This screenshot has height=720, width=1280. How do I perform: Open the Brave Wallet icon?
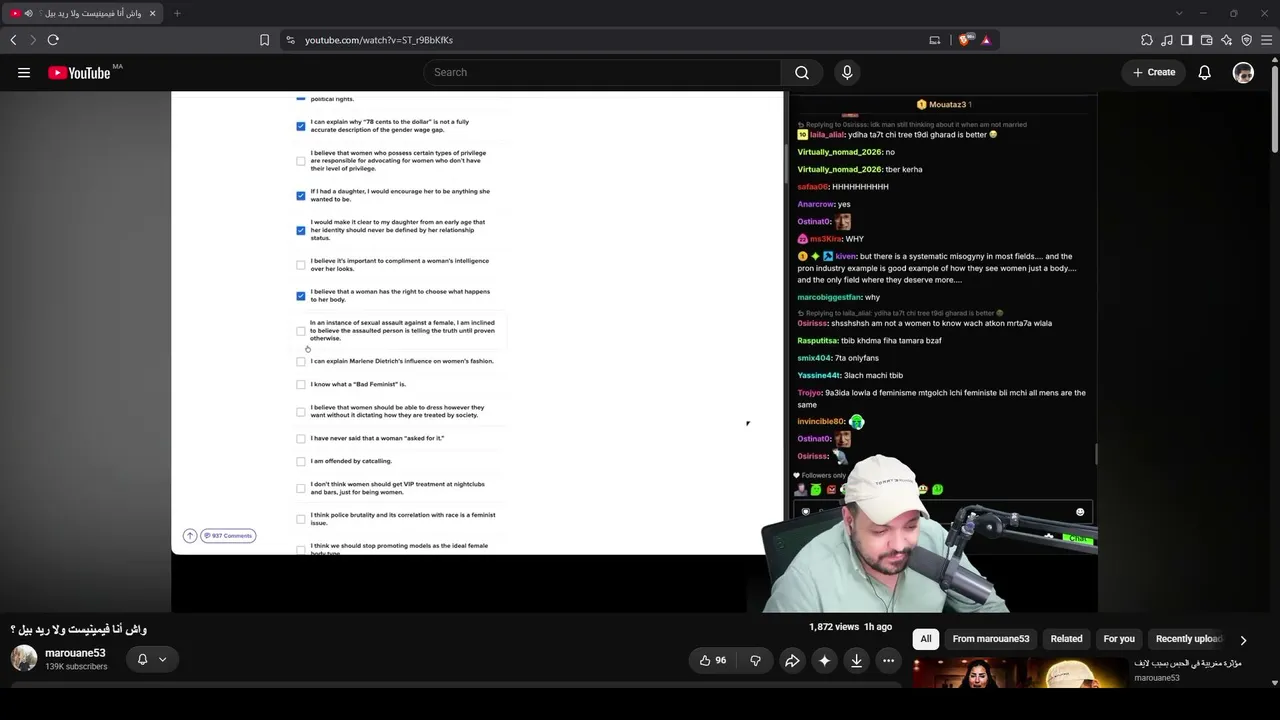(1206, 40)
